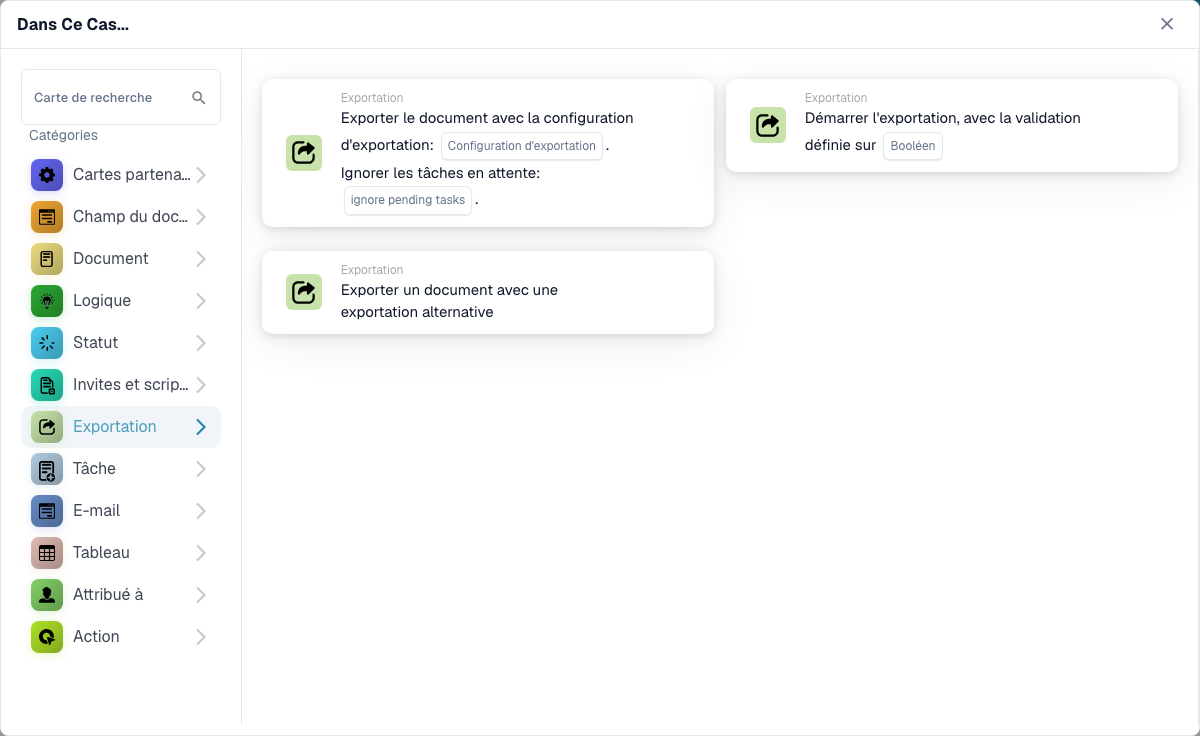Click the search magnifier icon

199,97
